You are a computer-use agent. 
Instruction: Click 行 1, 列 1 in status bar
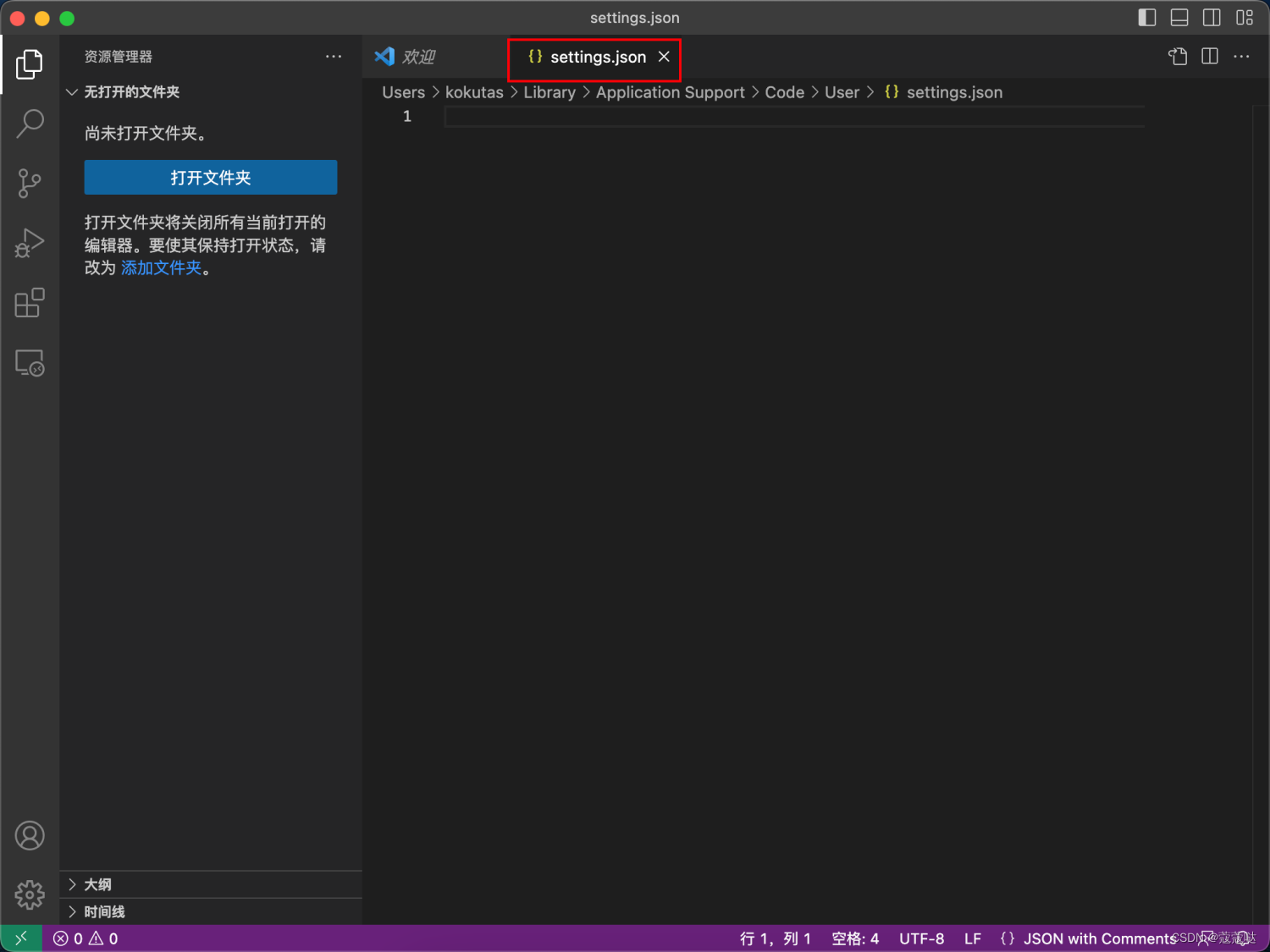[776, 938]
